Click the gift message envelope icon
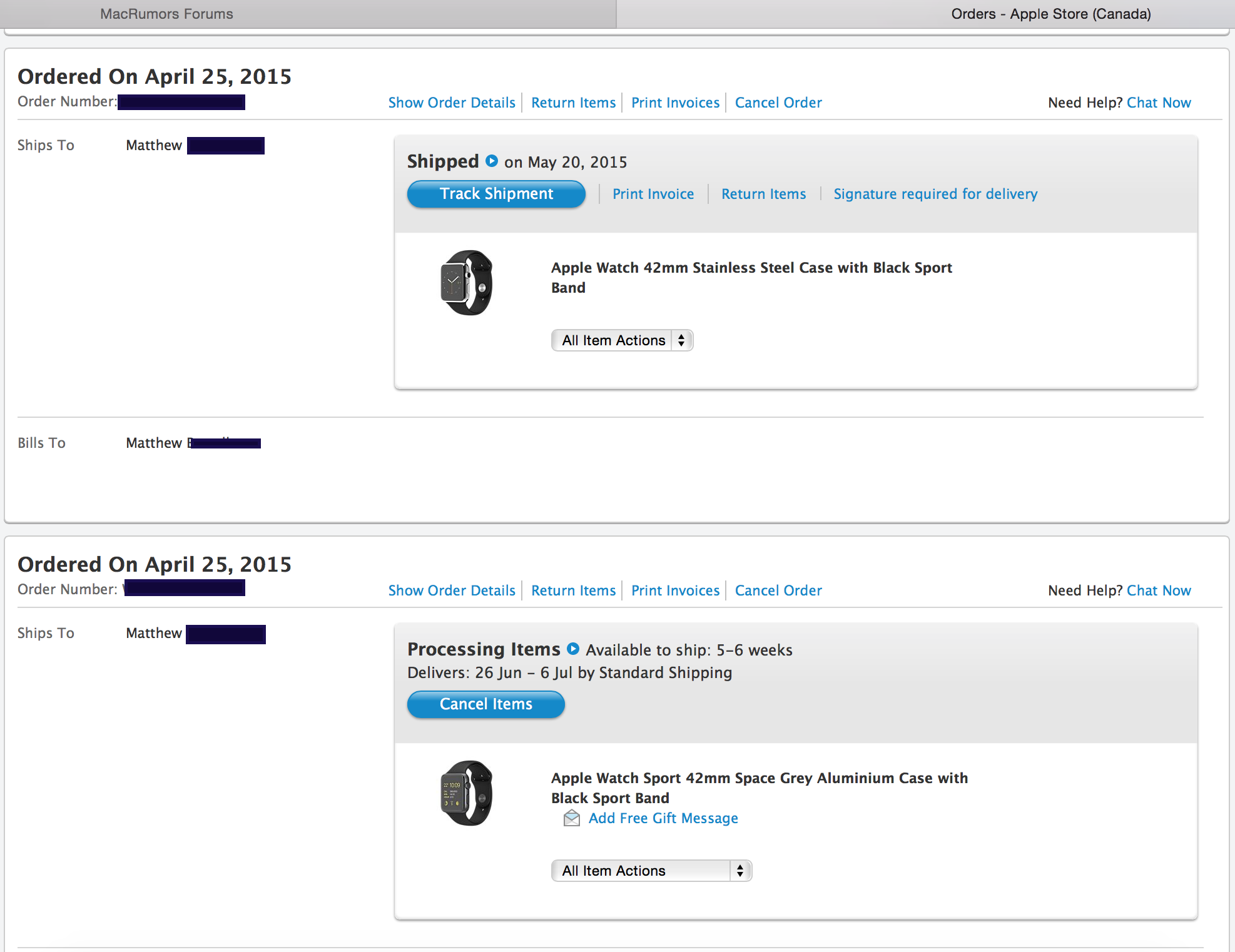Image resolution: width=1235 pixels, height=952 pixels. tap(572, 818)
